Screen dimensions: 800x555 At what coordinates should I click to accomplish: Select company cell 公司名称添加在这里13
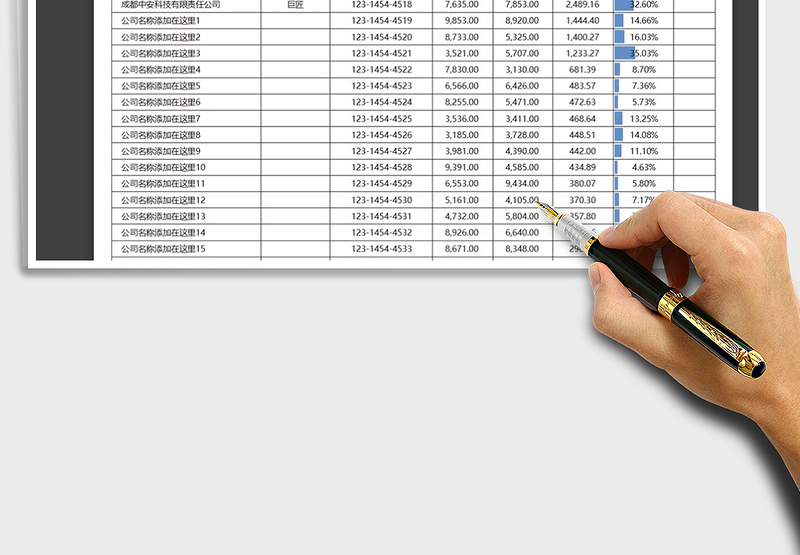[x=186, y=216]
